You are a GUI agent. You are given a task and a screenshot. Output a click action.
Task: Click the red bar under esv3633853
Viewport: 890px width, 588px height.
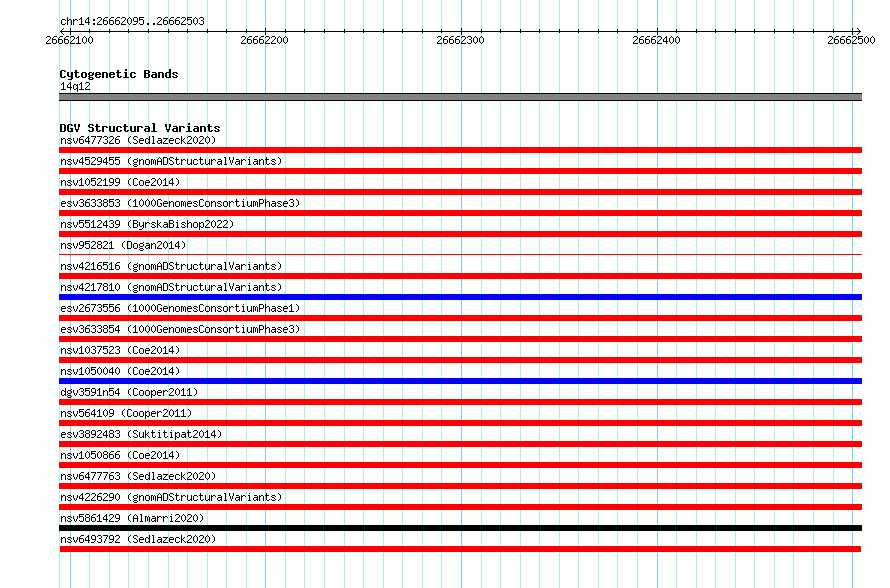[x=460, y=213]
